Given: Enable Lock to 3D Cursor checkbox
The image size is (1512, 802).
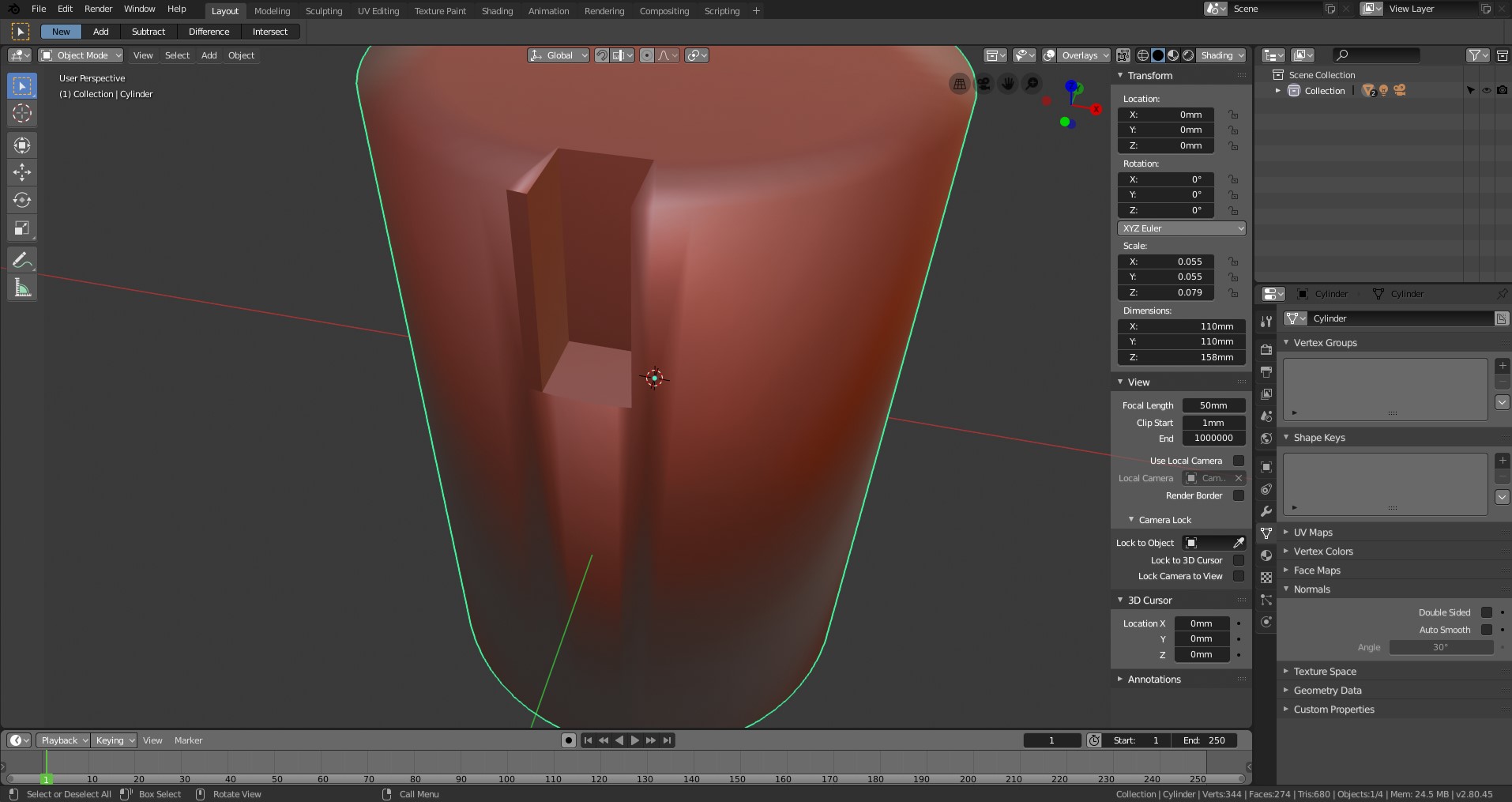Looking at the screenshot, I should (x=1239, y=560).
